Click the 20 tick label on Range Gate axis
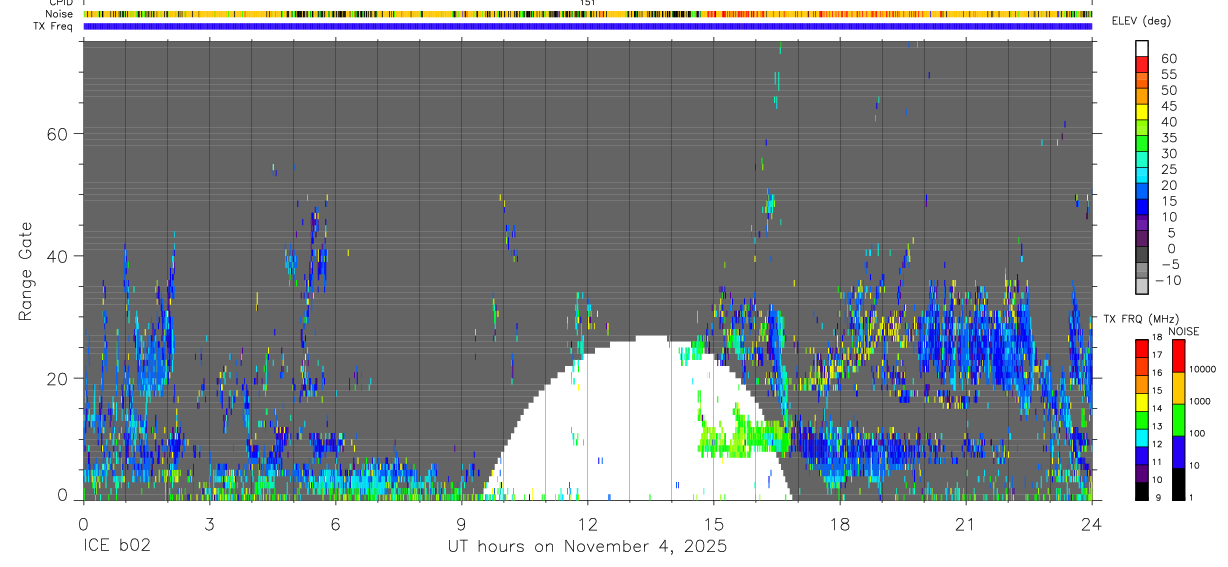Viewport: 1228px width, 567px height. coord(57,378)
